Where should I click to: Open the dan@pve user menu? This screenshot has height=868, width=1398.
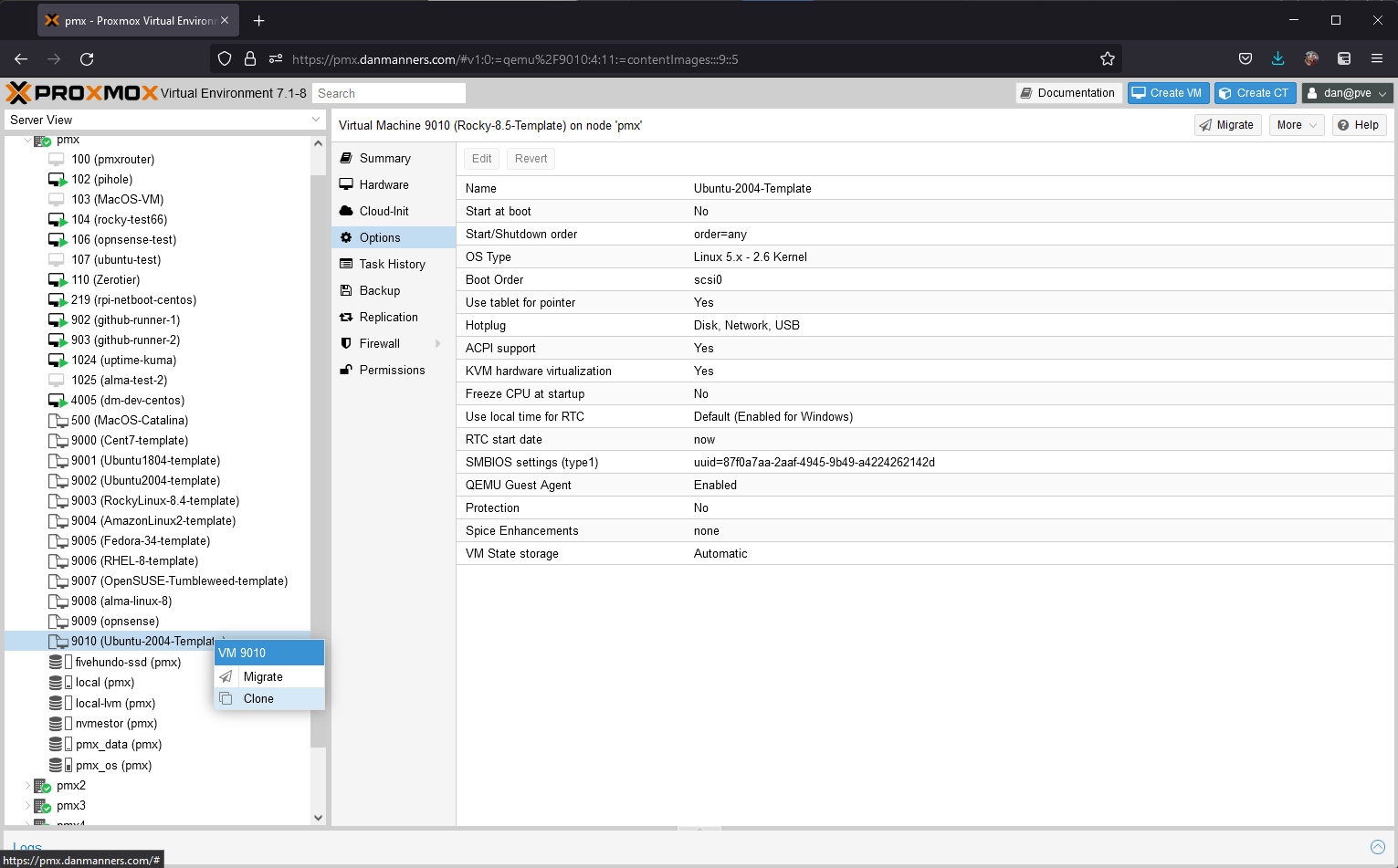[x=1347, y=93]
